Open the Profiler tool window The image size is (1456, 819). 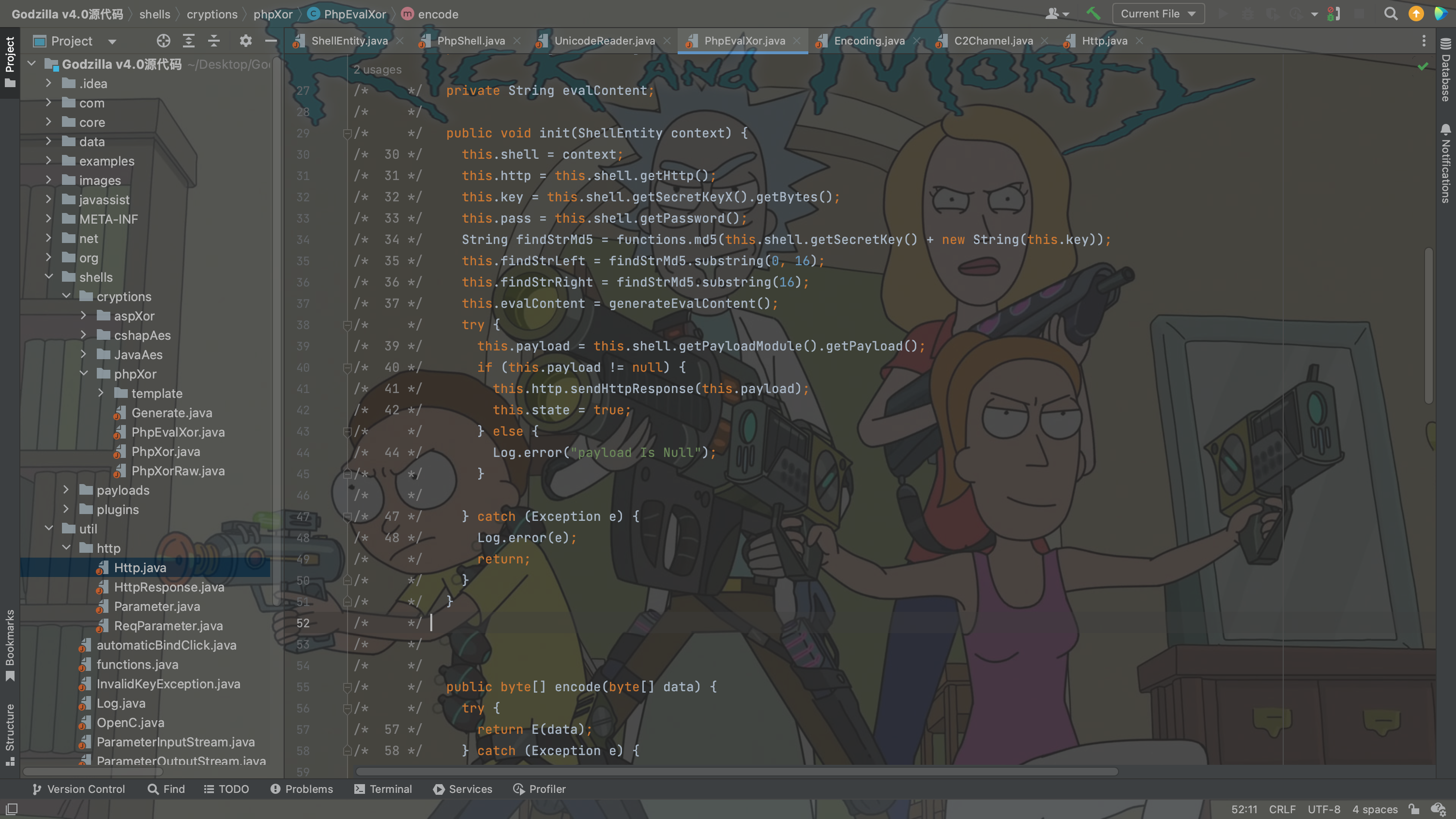[539, 789]
